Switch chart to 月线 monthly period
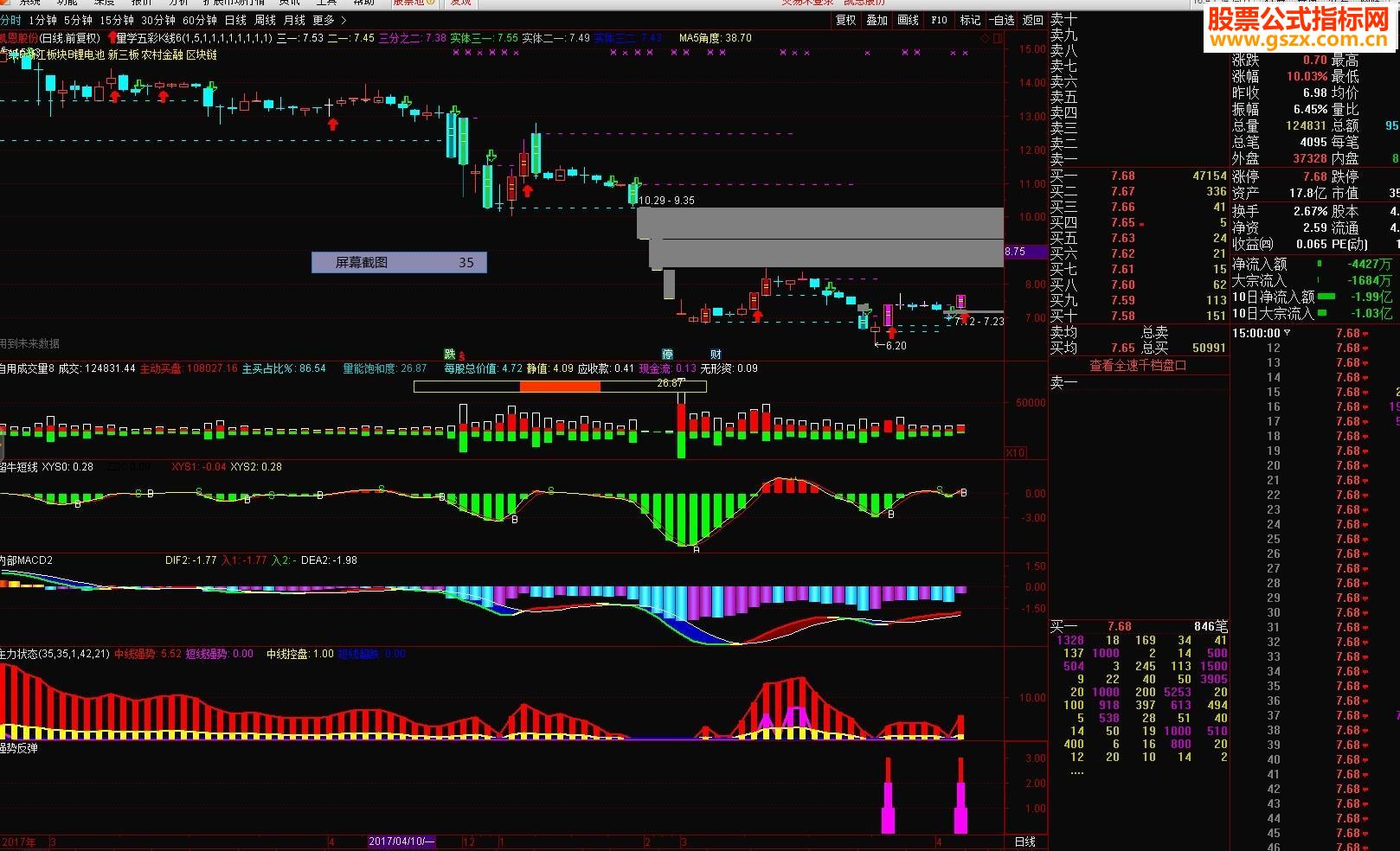1400x851 pixels. (x=294, y=20)
